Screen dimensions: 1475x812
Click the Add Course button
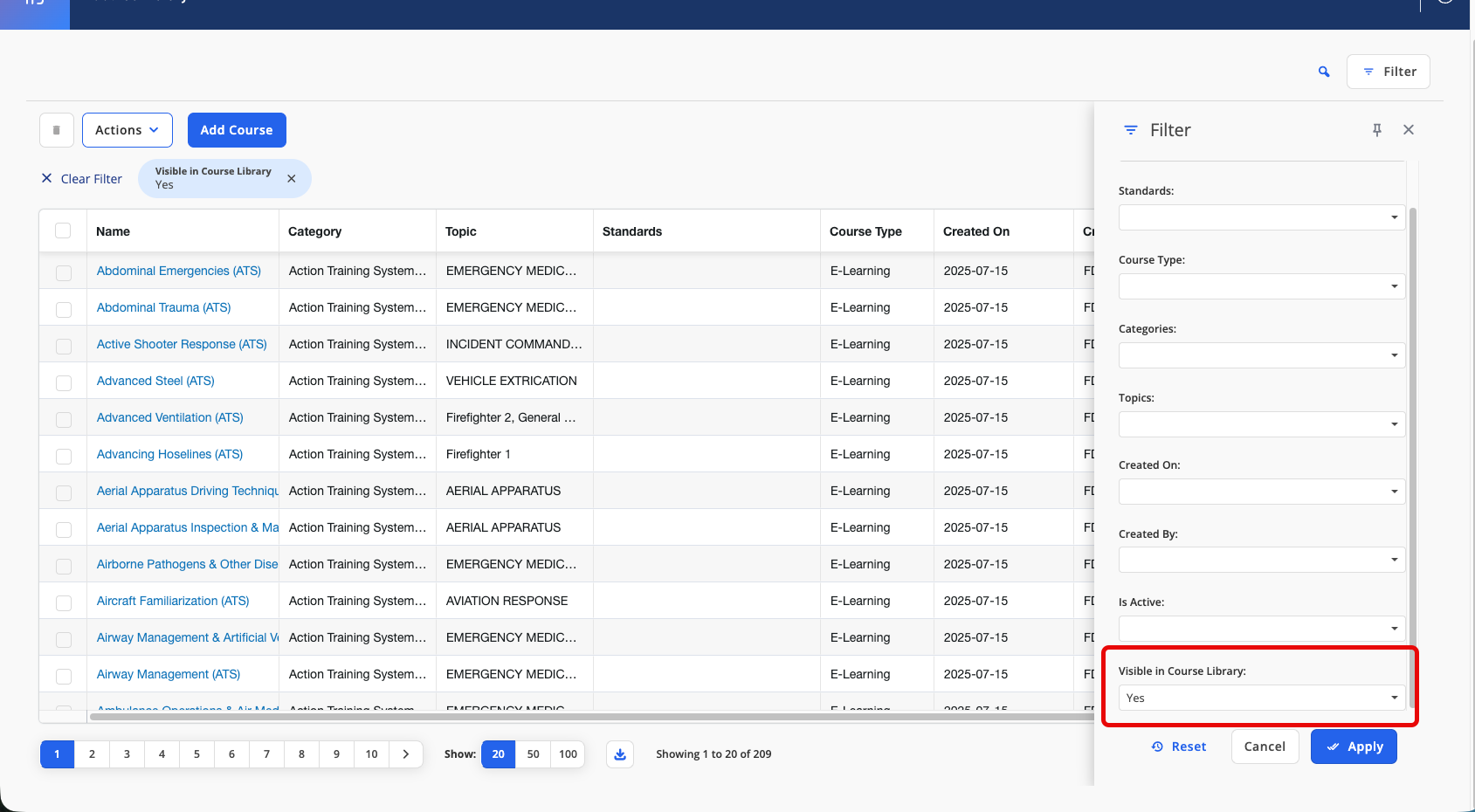[237, 130]
